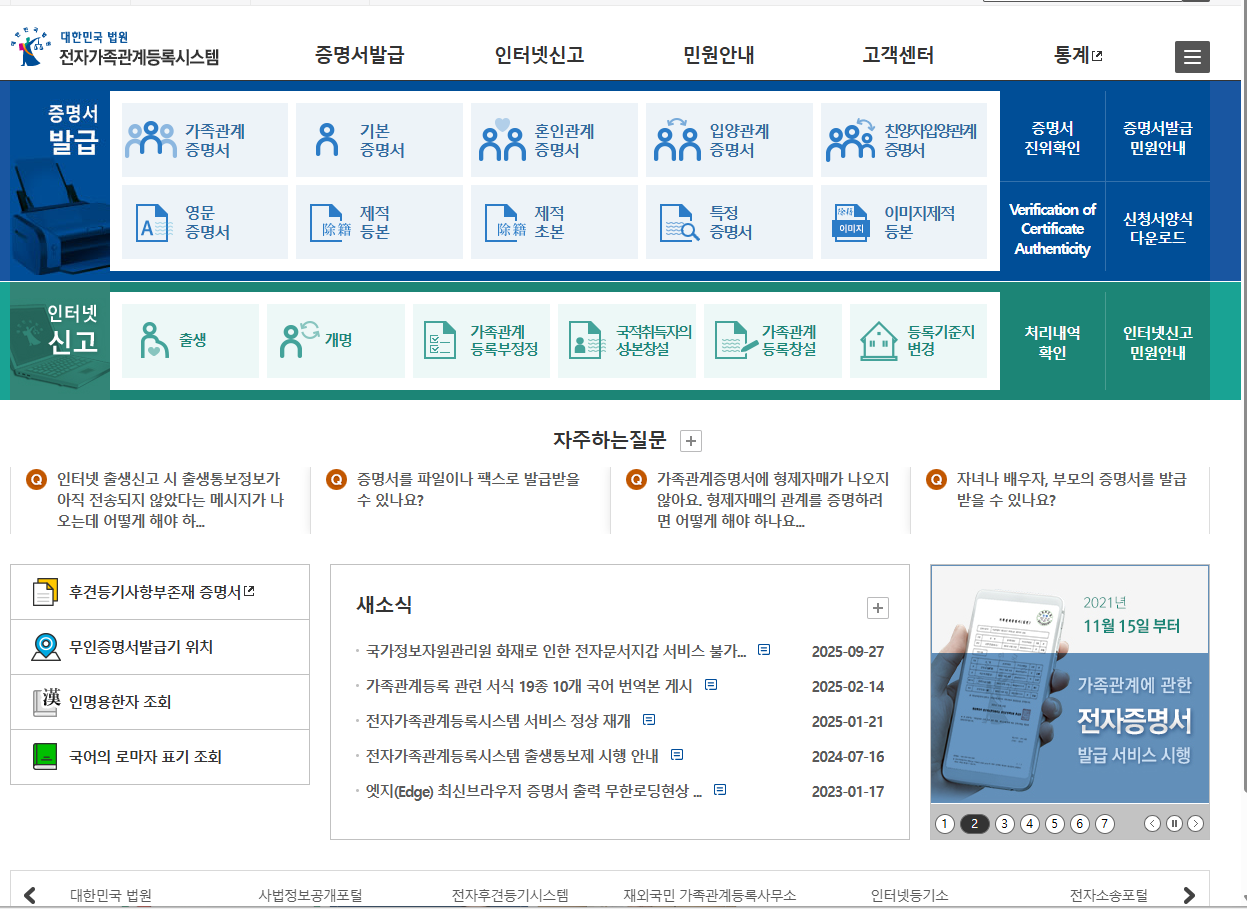Open the 고객센터 menu
The width and height of the screenshot is (1247, 909).
click(899, 56)
